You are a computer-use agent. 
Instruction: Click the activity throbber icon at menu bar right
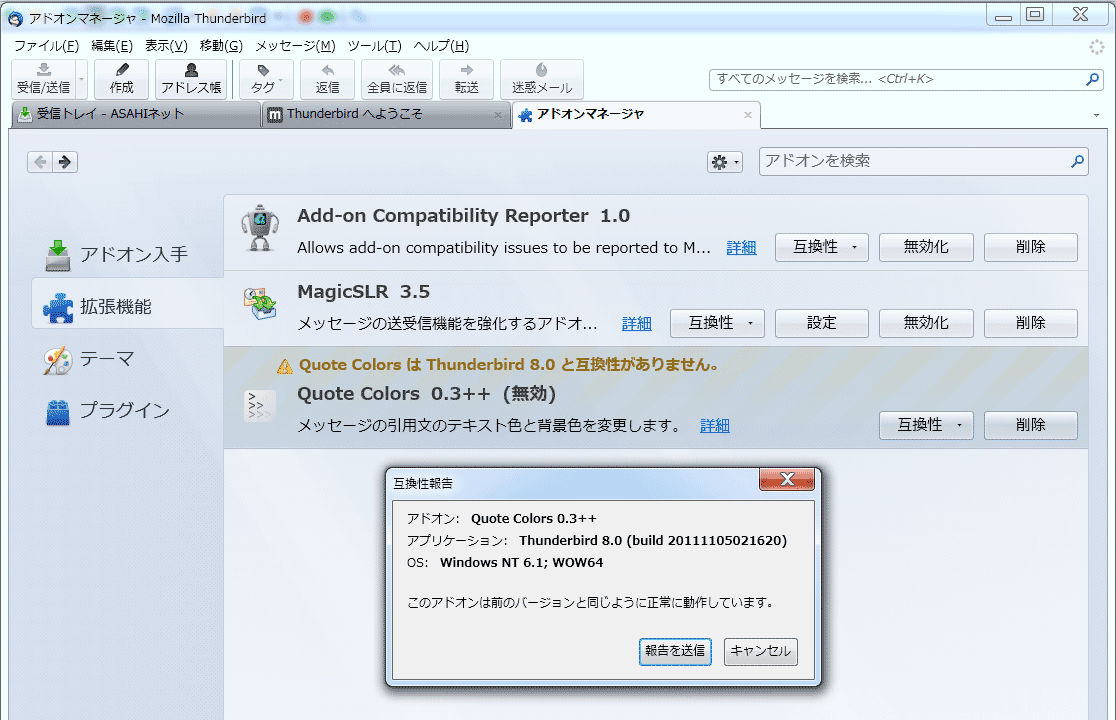[1097, 47]
